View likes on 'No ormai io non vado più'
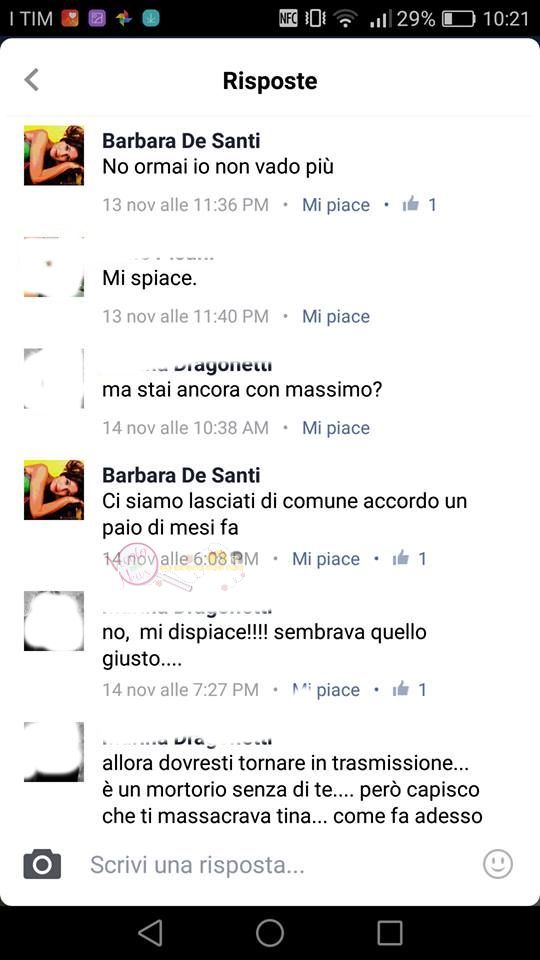 point(419,204)
